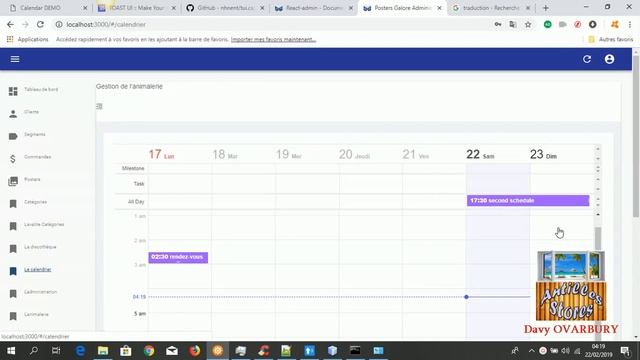Open the Commandes menu link

(38, 157)
